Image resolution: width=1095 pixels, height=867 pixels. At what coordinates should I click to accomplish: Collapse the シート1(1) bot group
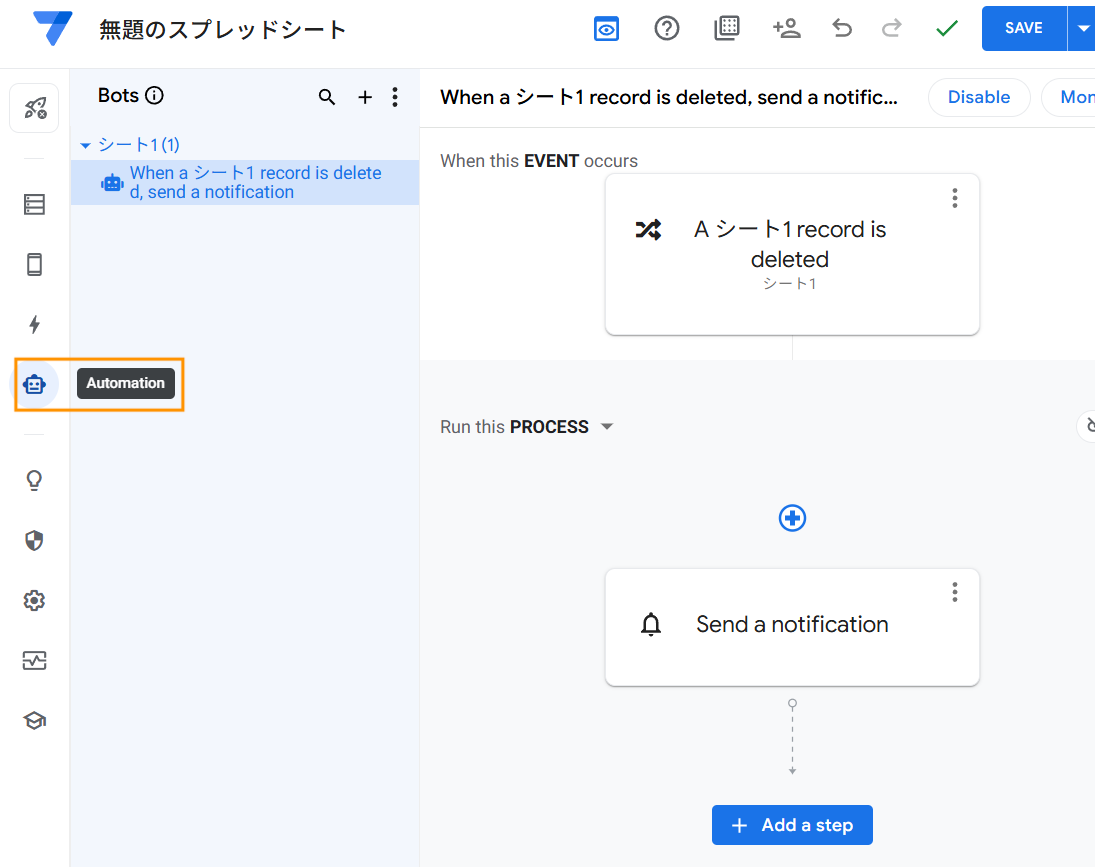pos(85,146)
